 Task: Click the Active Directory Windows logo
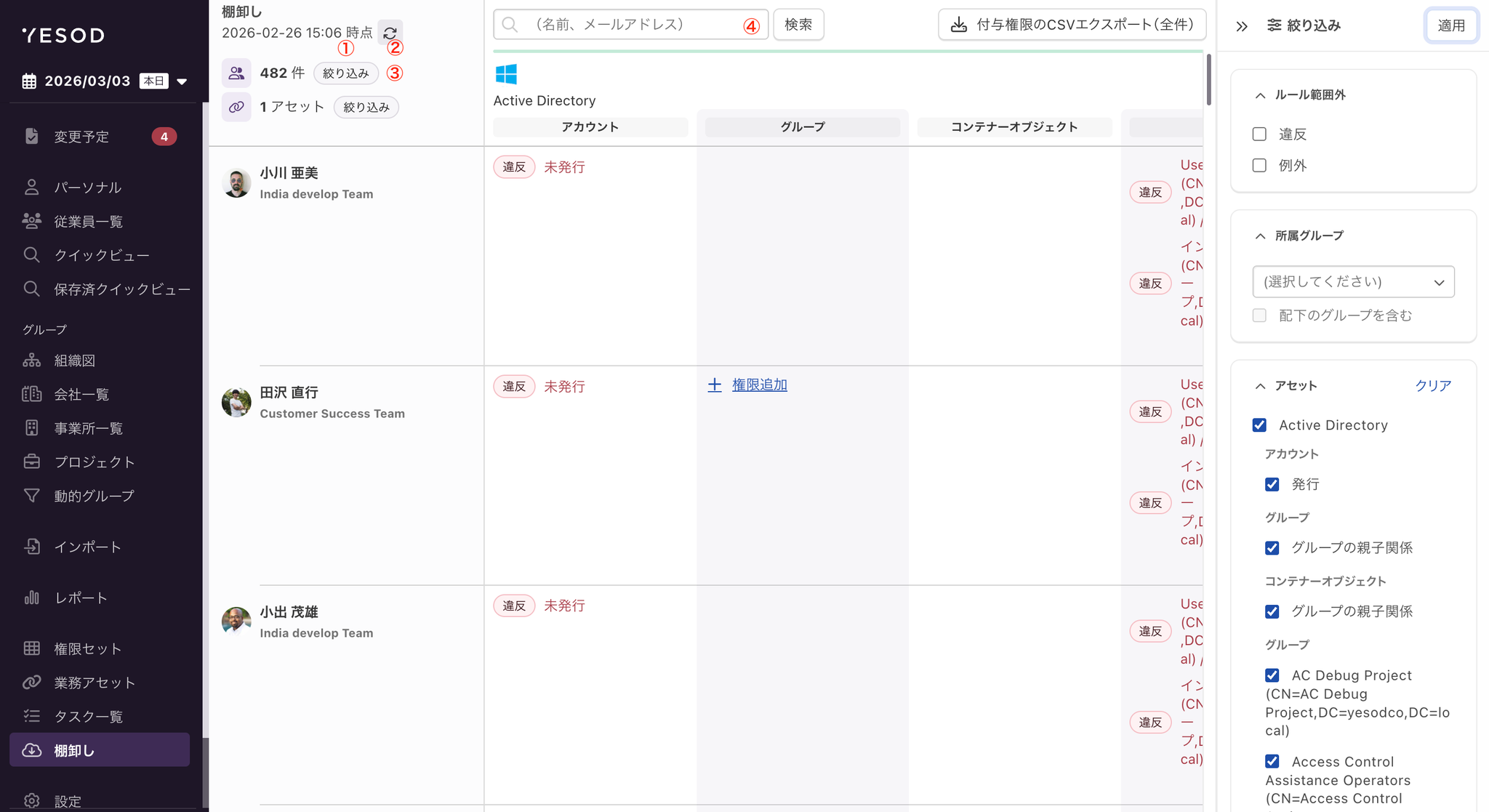pos(506,74)
